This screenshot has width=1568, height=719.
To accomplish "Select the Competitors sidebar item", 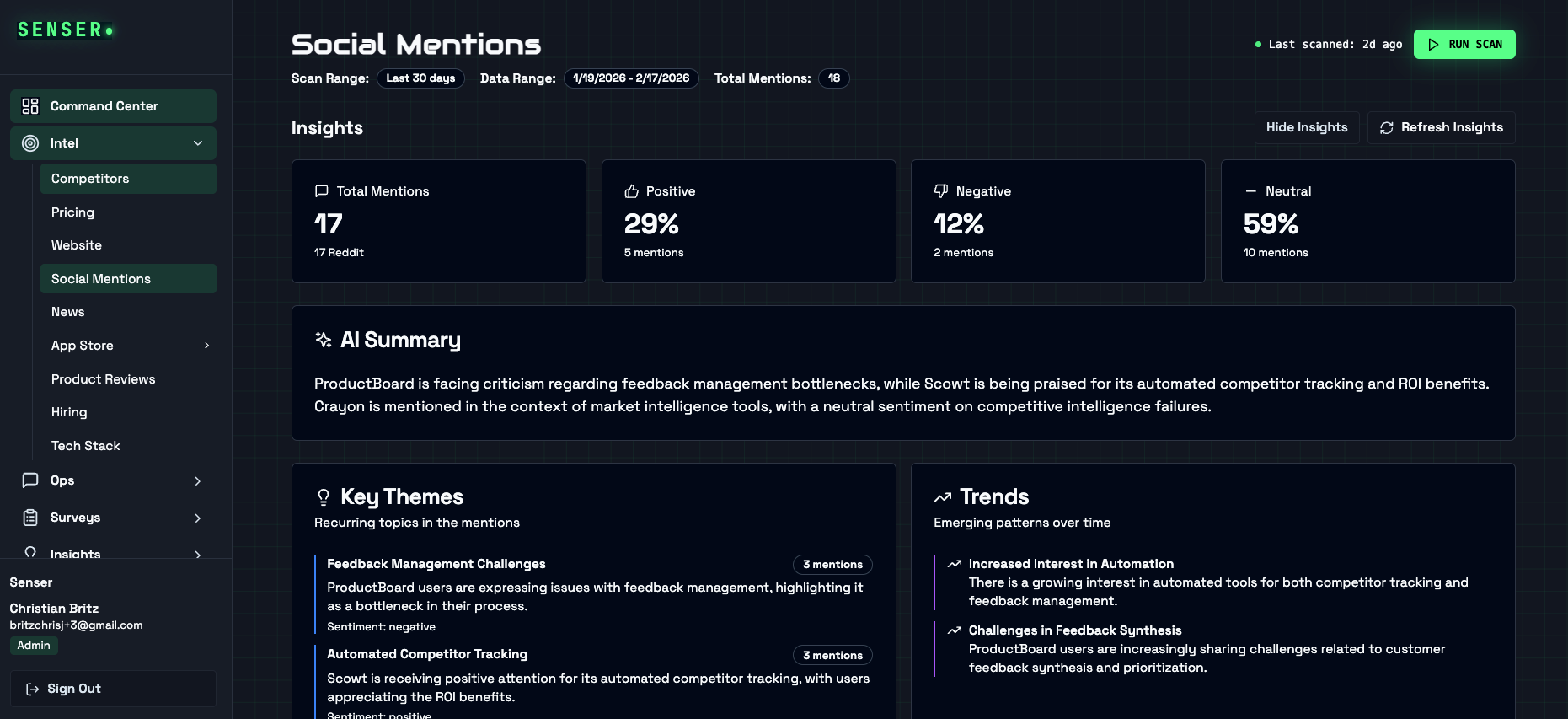I will pos(90,179).
